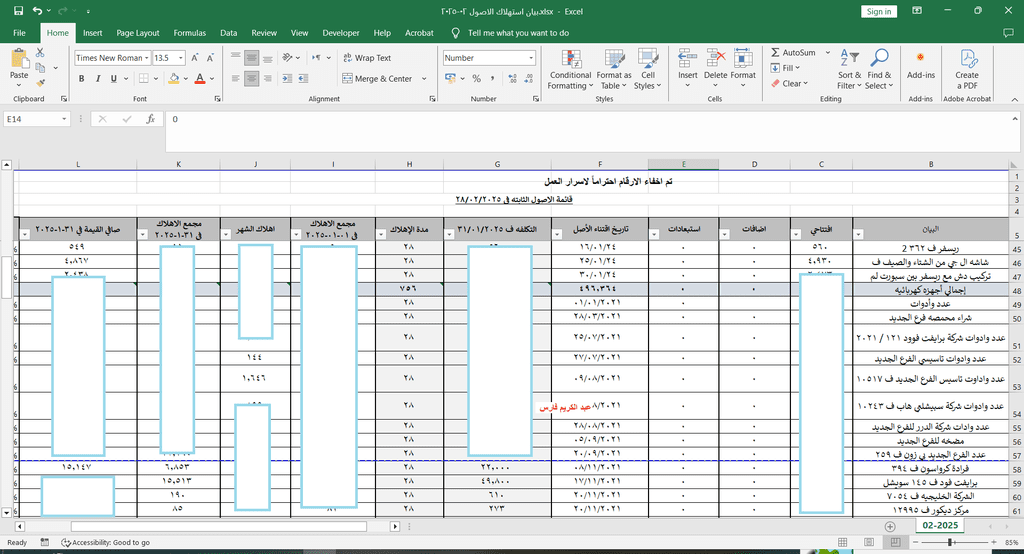
Task: Click column G header
Action: (497, 165)
